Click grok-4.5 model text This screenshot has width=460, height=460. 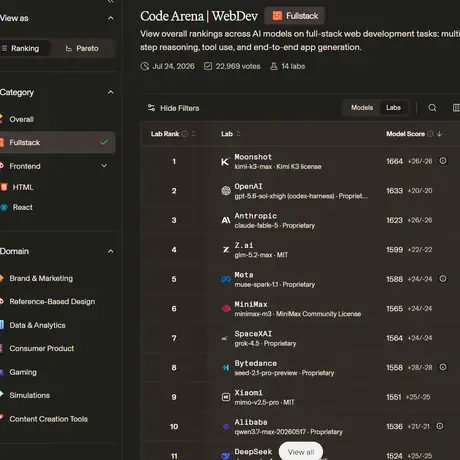(x=247, y=343)
